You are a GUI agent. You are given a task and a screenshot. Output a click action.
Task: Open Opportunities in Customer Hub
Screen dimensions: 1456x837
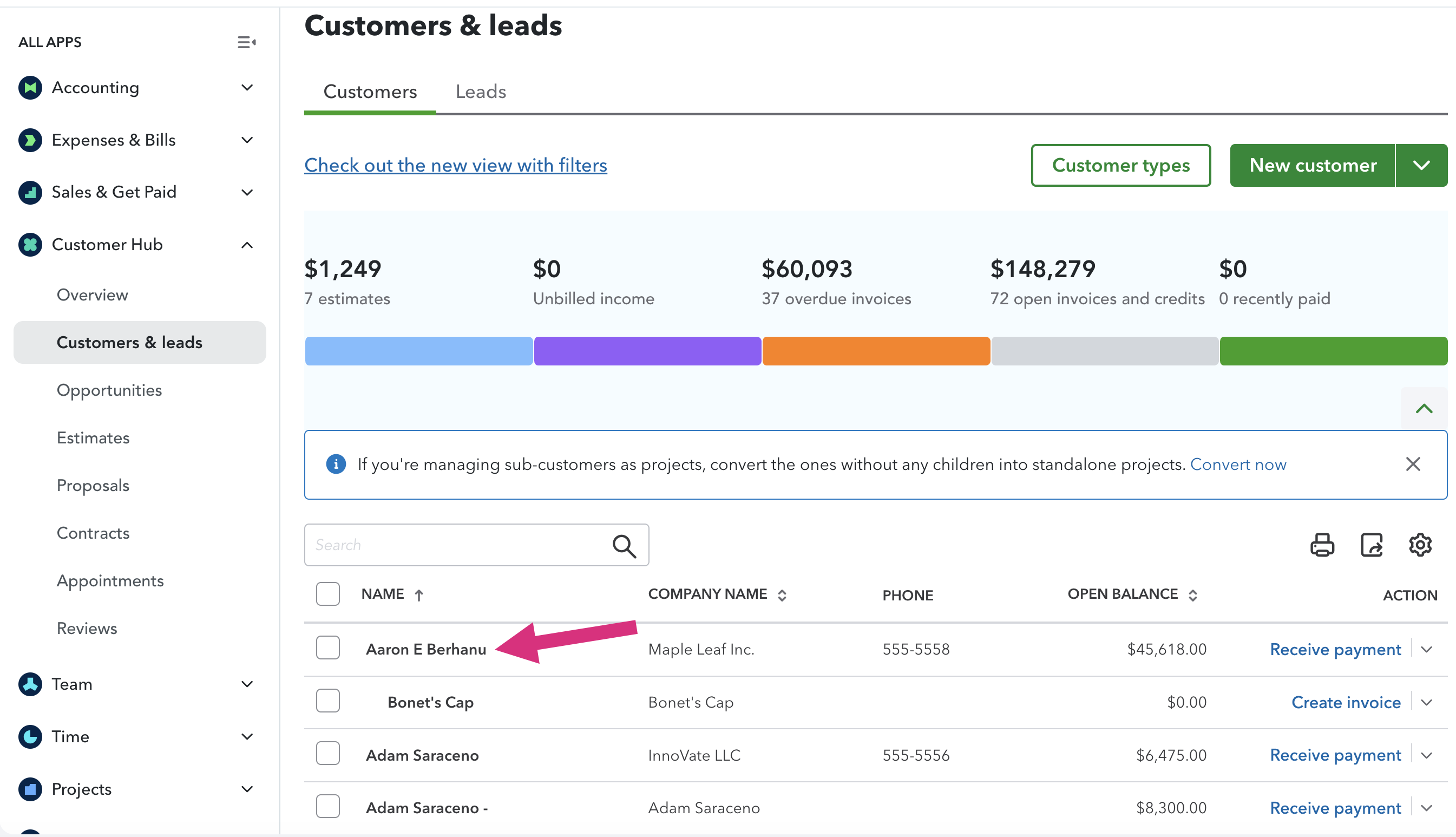coord(109,390)
